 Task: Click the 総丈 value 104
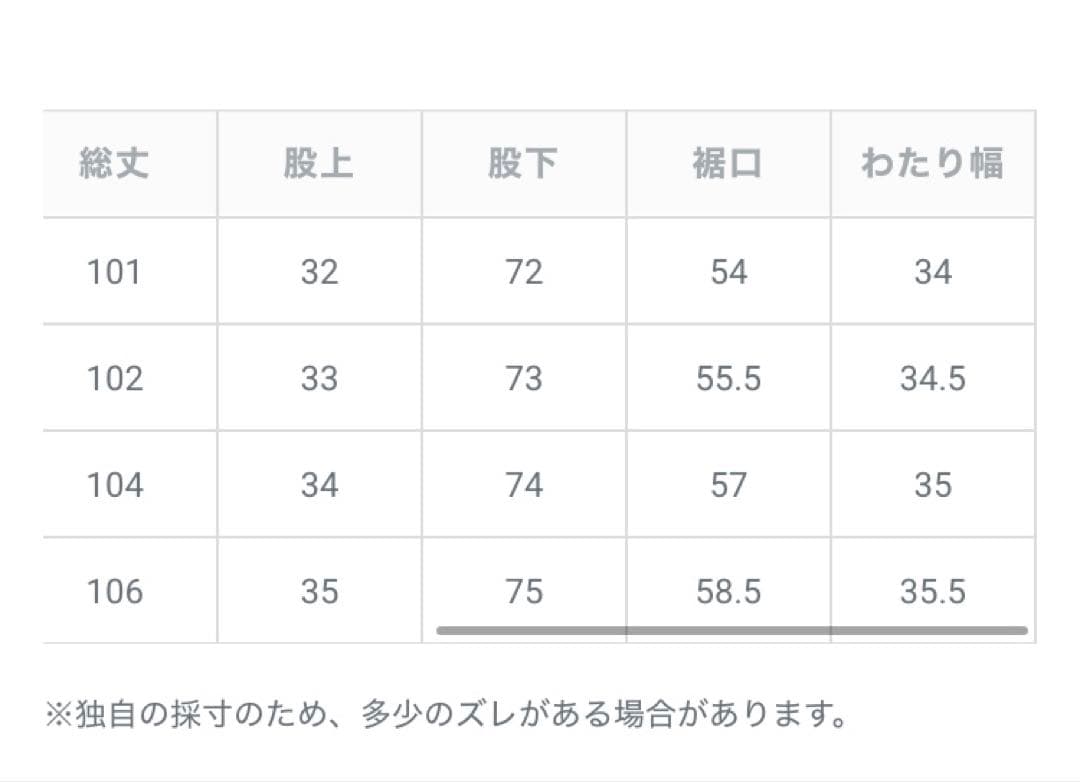[x=114, y=485]
